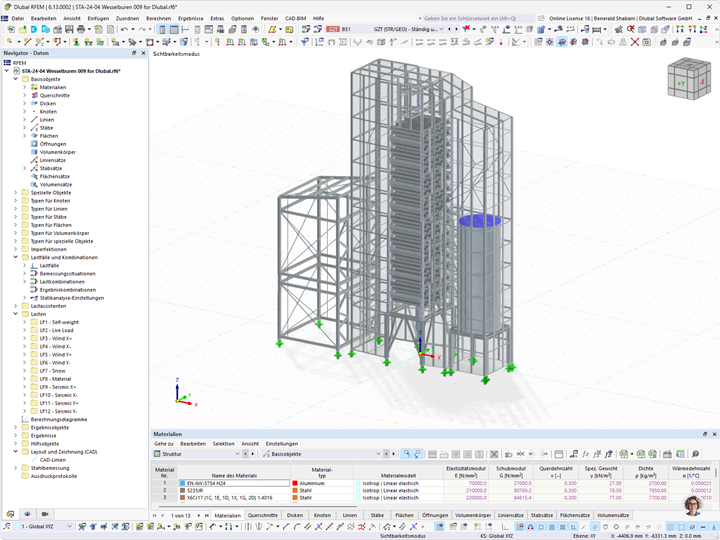720x540 pixels.
Task: Click the new model icon in the toolbar
Action: coord(11,29)
